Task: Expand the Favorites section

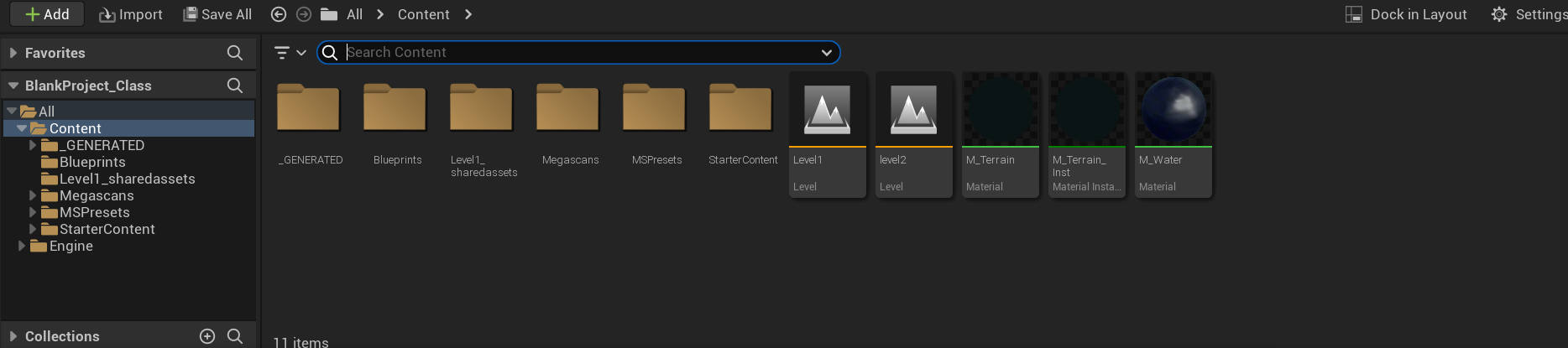Action: coord(13,53)
